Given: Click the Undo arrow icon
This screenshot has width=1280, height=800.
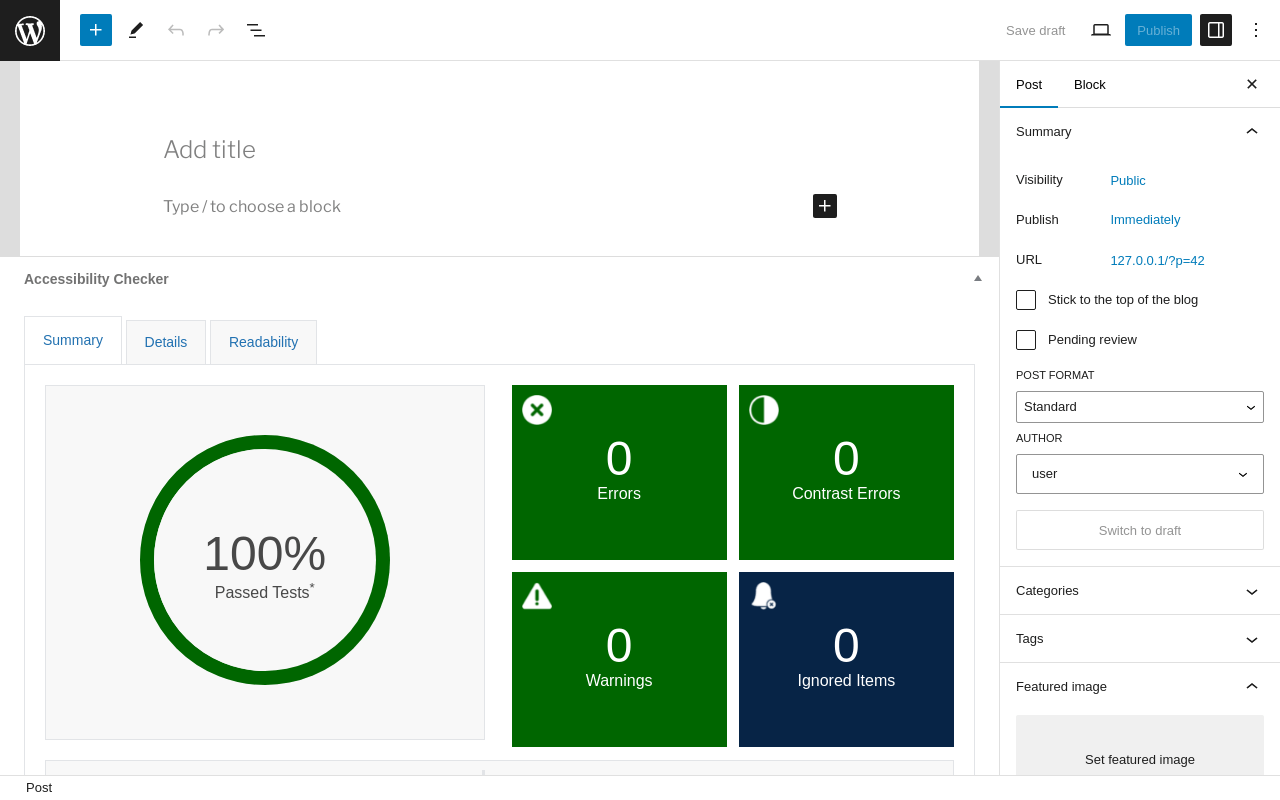Looking at the screenshot, I should 176,30.
